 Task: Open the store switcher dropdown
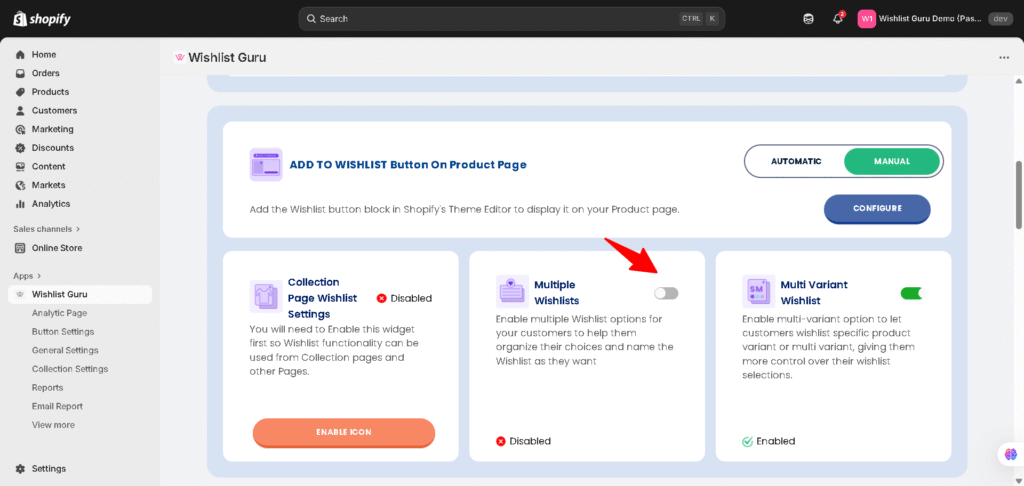(935, 19)
